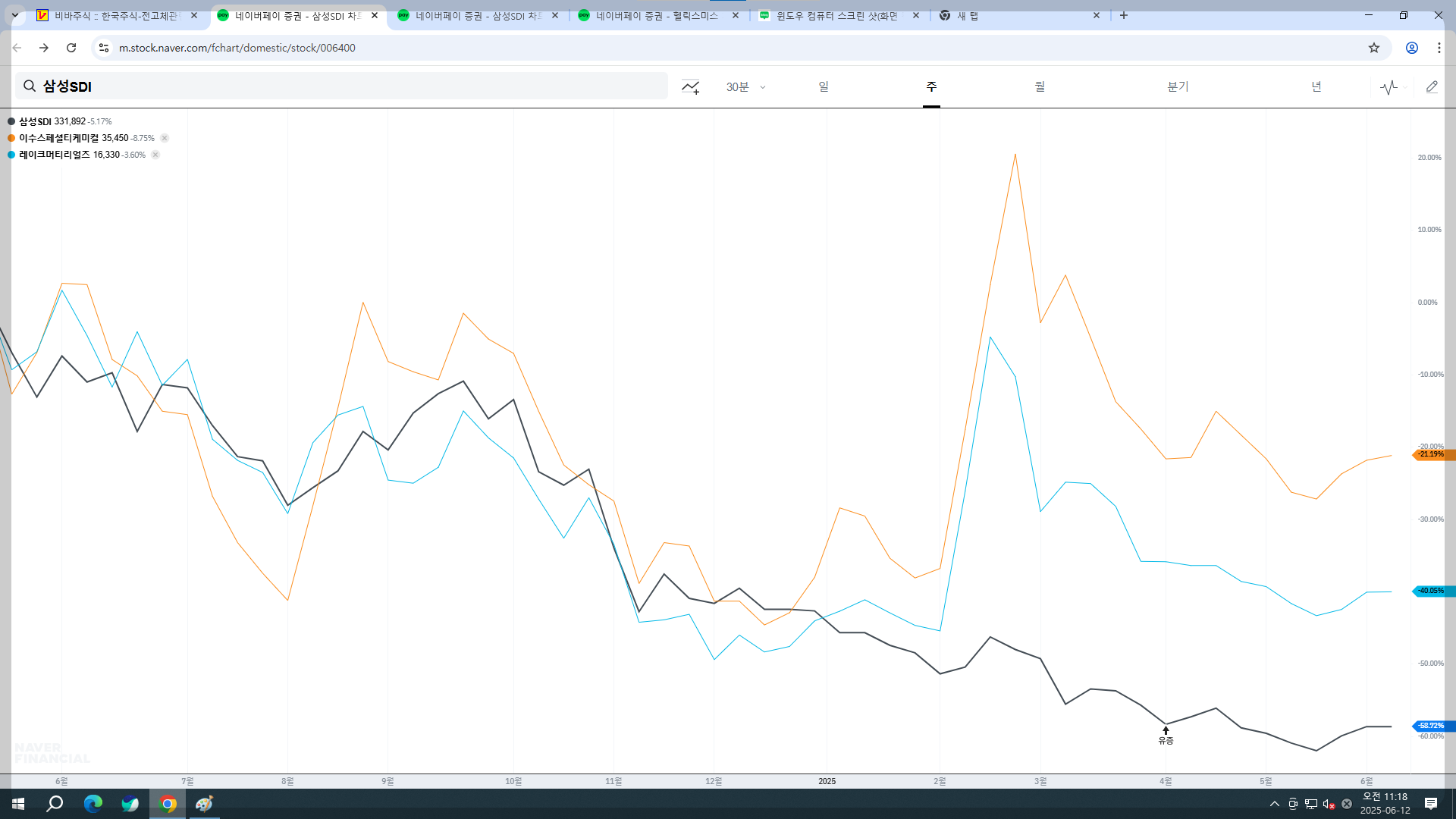Open Microsoft Edge from the taskbar
The width and height of the screenshot is (1456, 819).
(x=93, y=804)
